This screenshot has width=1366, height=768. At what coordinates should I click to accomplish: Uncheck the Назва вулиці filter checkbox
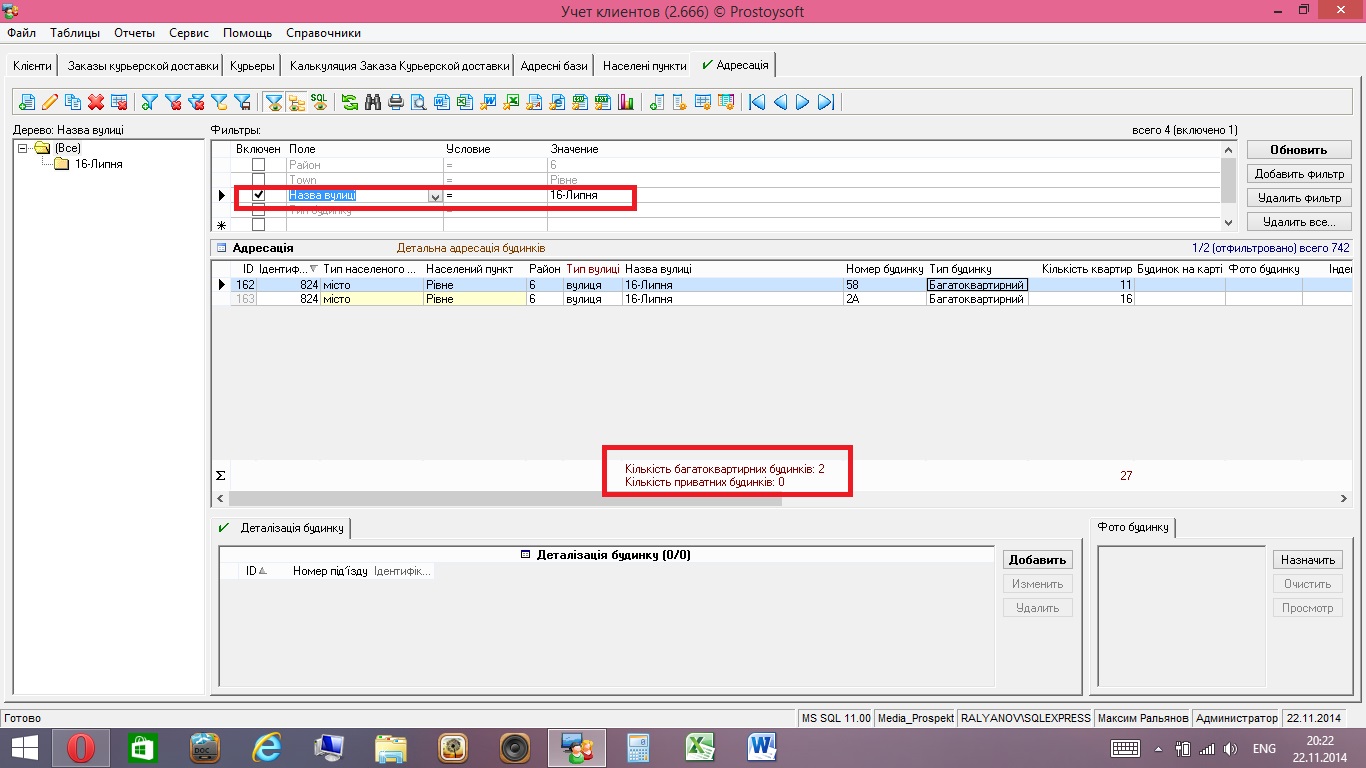[x=258, y=195]
